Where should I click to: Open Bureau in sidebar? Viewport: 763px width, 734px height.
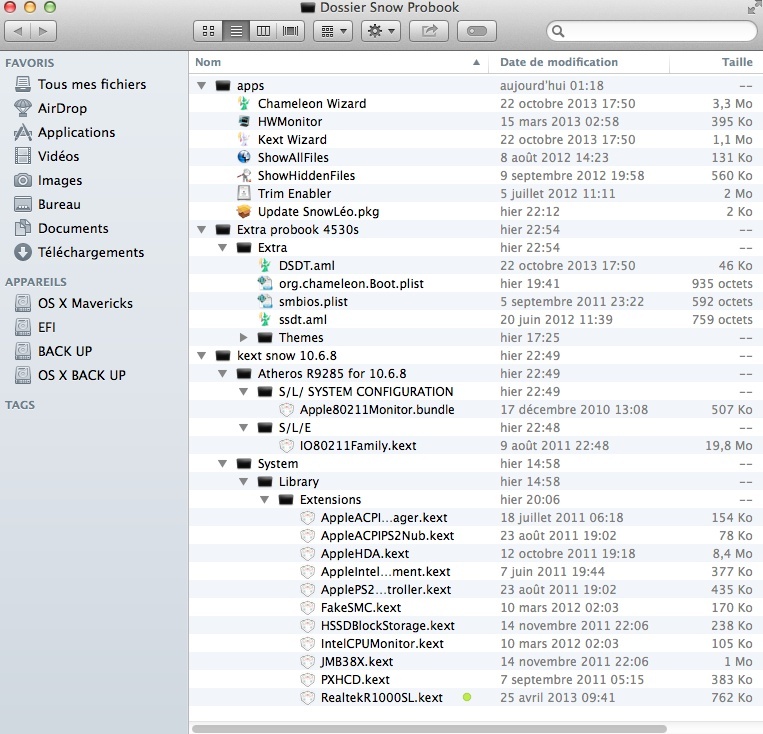pyautogui.click(x=47, y=204)
